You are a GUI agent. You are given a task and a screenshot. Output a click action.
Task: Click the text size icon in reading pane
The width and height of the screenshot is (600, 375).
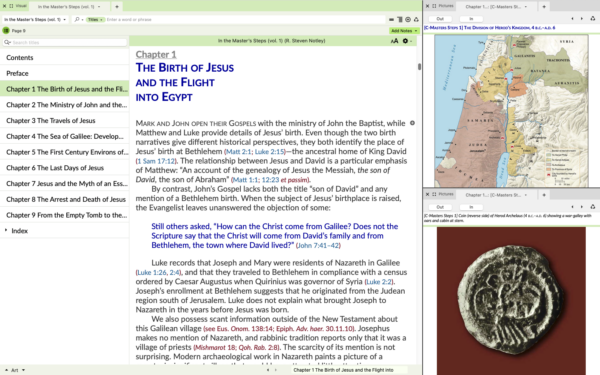click(x=395, y=41)
